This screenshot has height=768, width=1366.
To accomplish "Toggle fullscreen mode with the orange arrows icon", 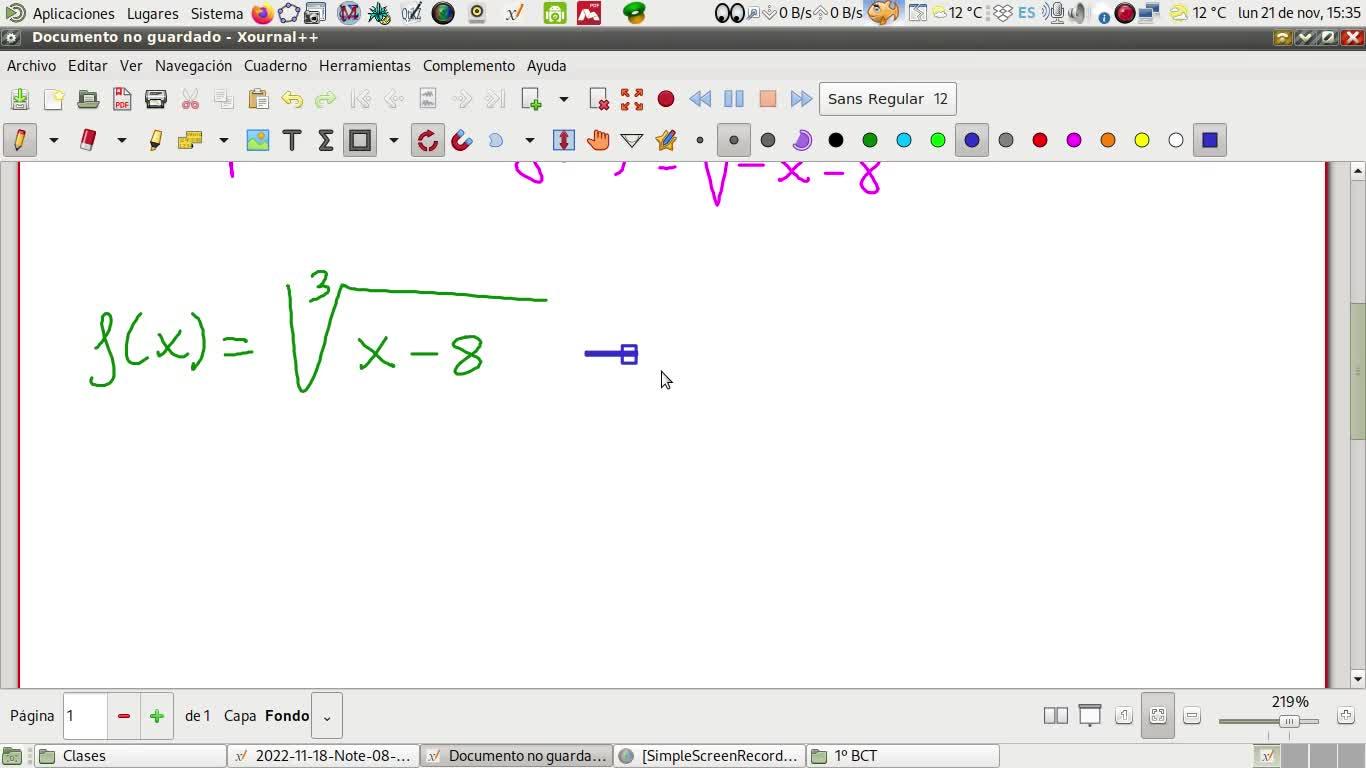I will pos(632,99).
